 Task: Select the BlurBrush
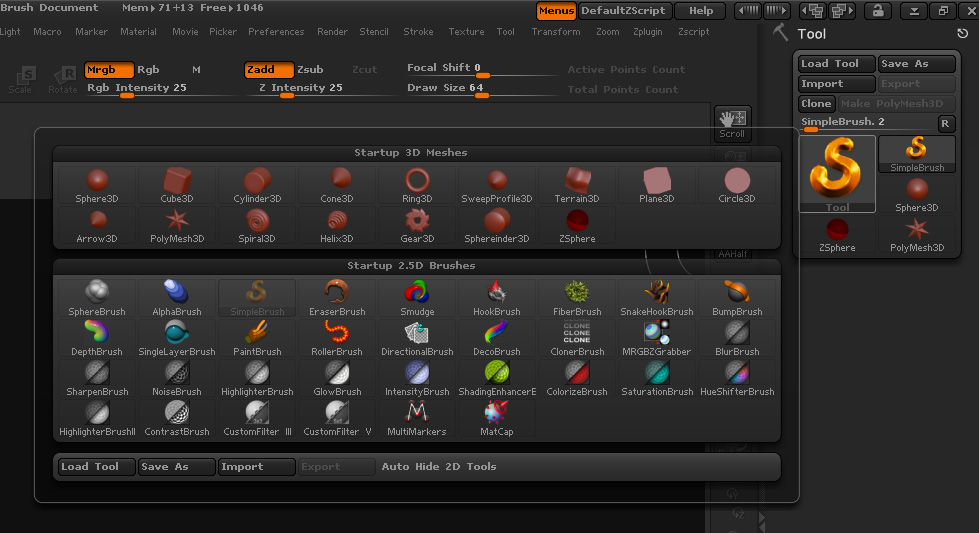(x=736, y=339)
